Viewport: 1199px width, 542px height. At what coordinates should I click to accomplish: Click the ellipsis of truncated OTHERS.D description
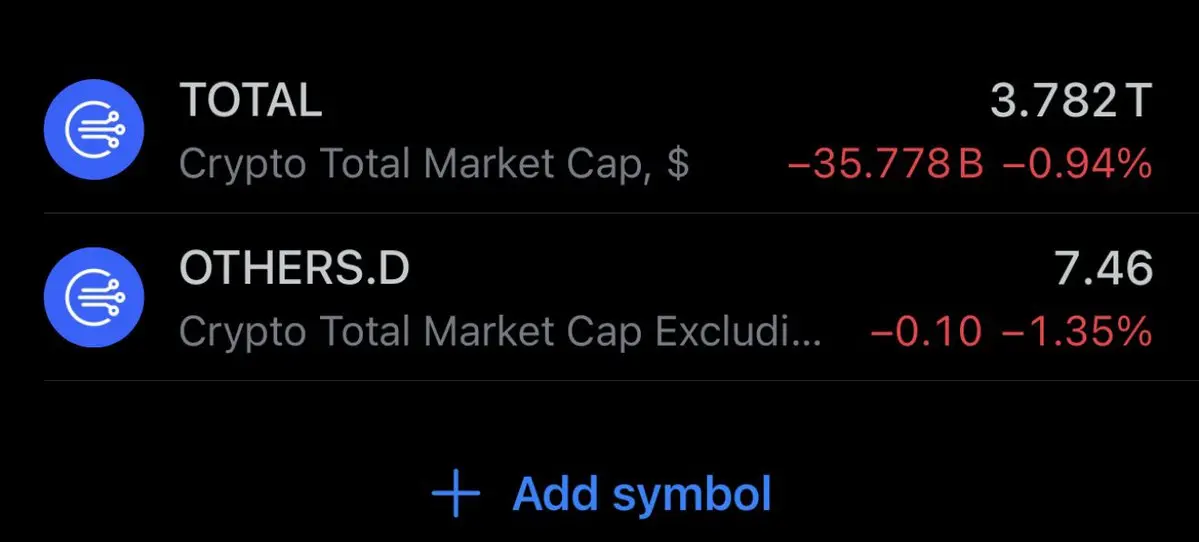click(806, 342)
